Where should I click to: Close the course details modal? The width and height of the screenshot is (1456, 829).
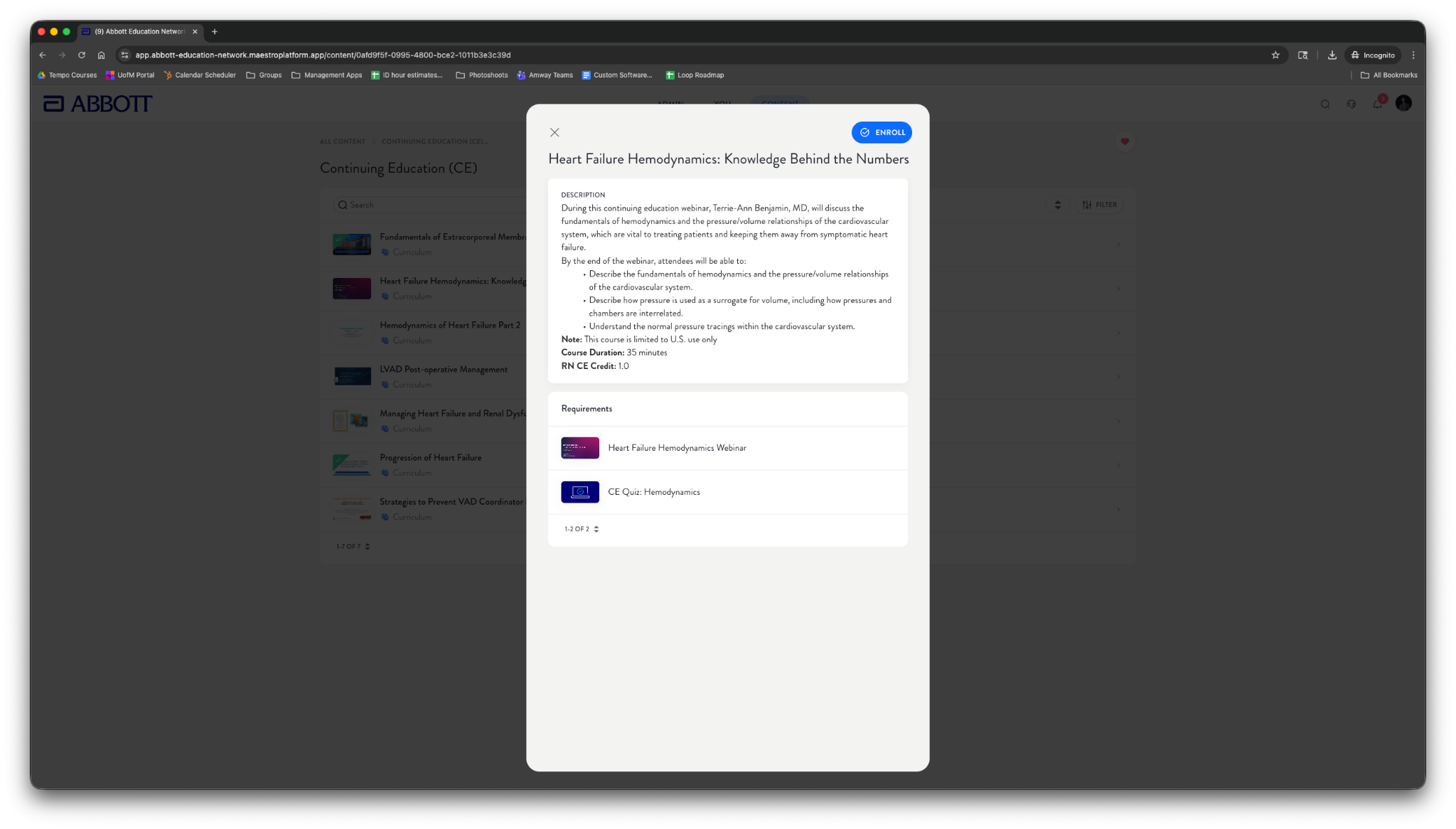(555, 132)
